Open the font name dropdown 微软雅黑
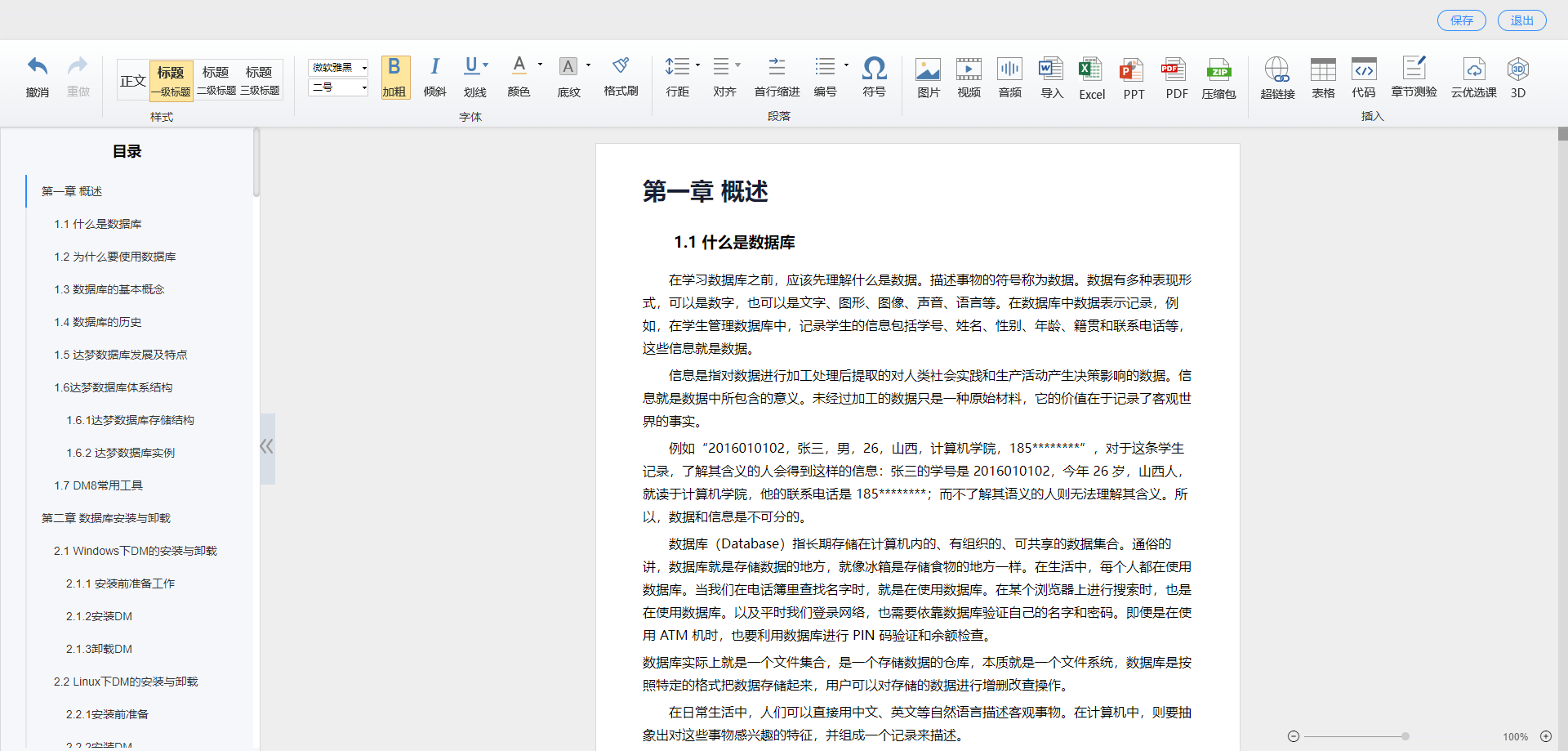1568x751 pixels. (338, 67)
